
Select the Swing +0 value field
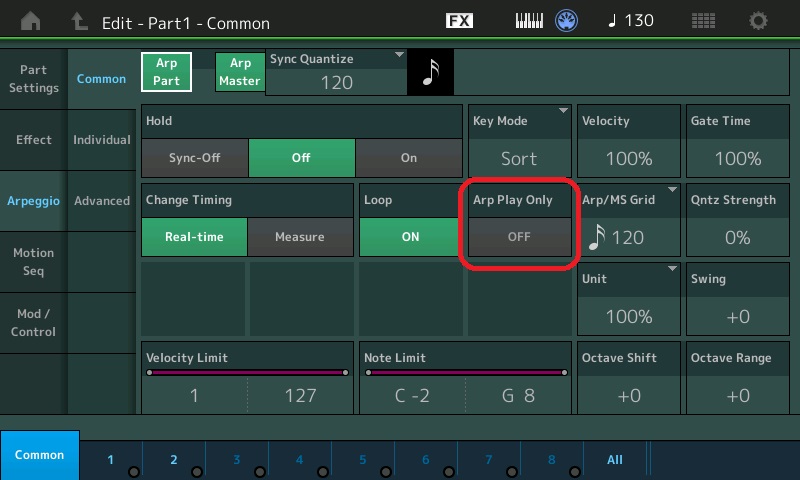click(737, 316)
